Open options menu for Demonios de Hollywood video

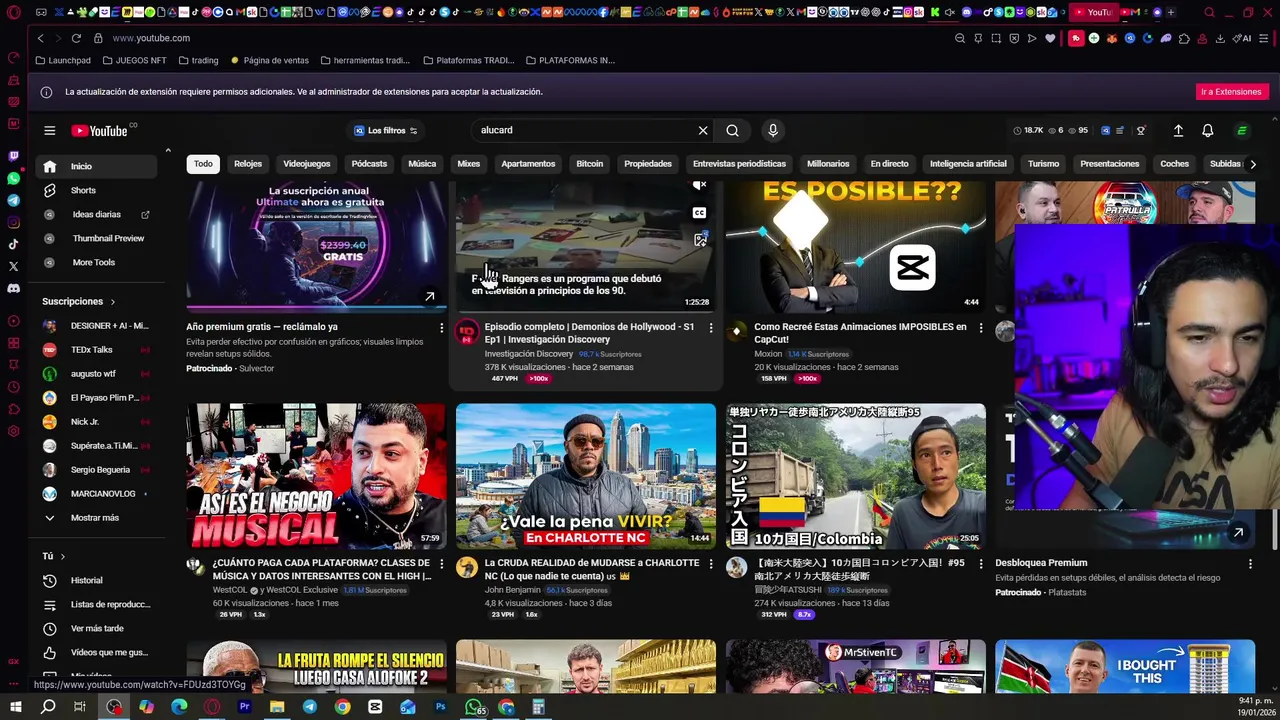click(711, 327)
